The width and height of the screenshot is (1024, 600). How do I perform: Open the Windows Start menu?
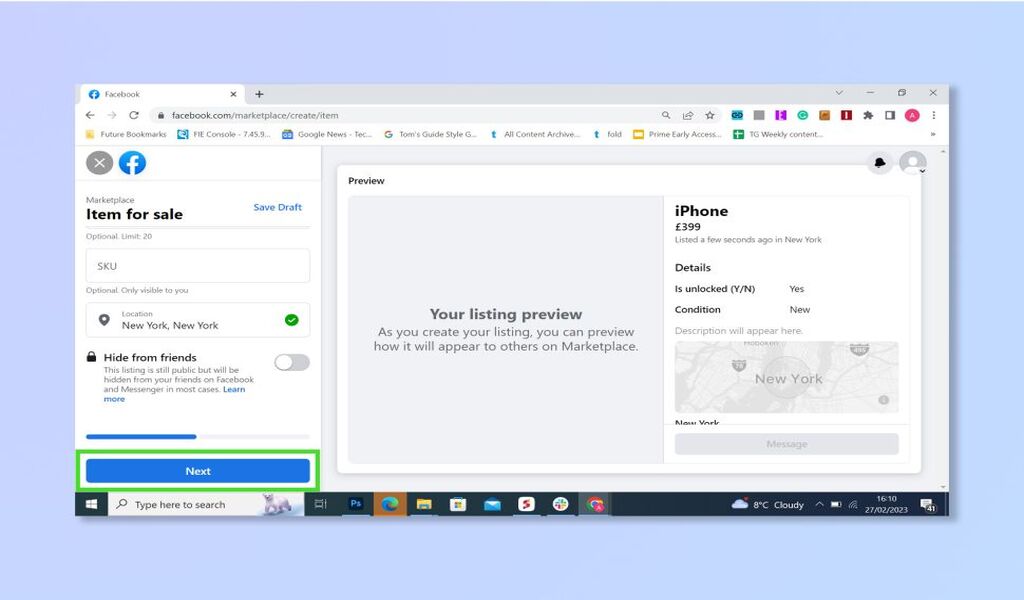pyautogui.click(x=91, y=504)
